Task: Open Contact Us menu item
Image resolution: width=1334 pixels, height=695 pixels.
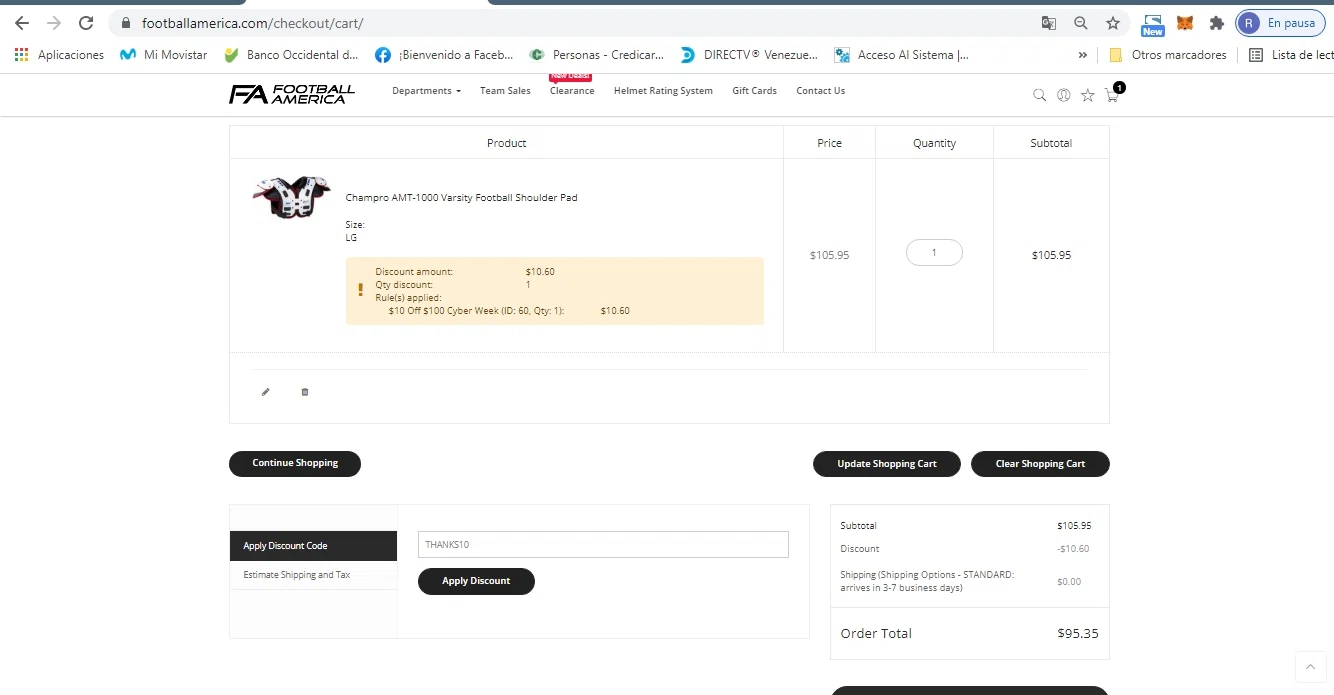Action: pyautogui.click(x=820, y=91)
